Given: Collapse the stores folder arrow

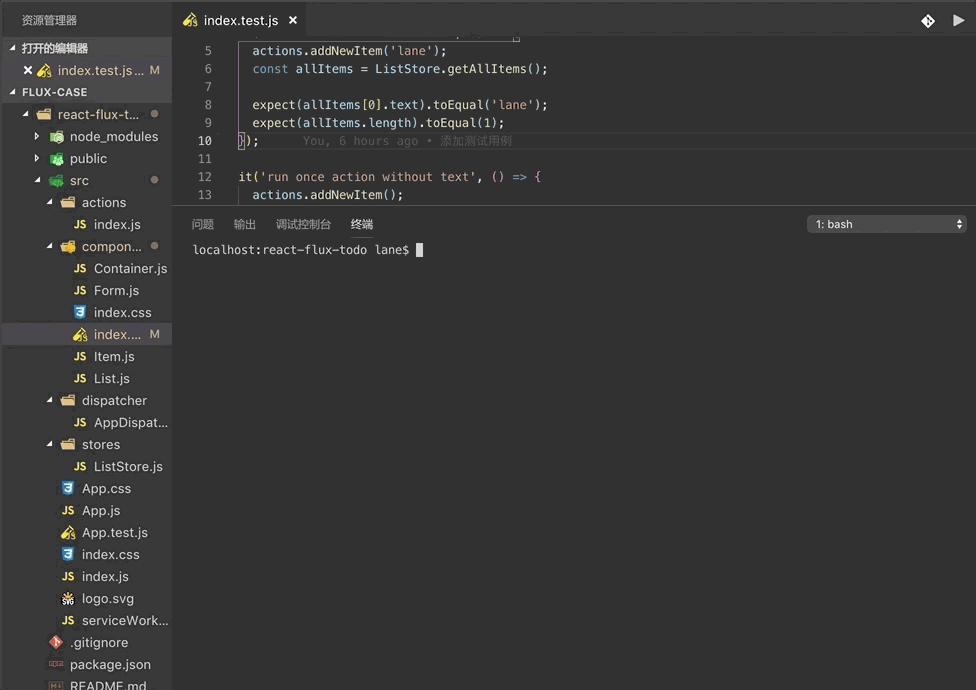Looking at the screenshot, I should (49, 444).
